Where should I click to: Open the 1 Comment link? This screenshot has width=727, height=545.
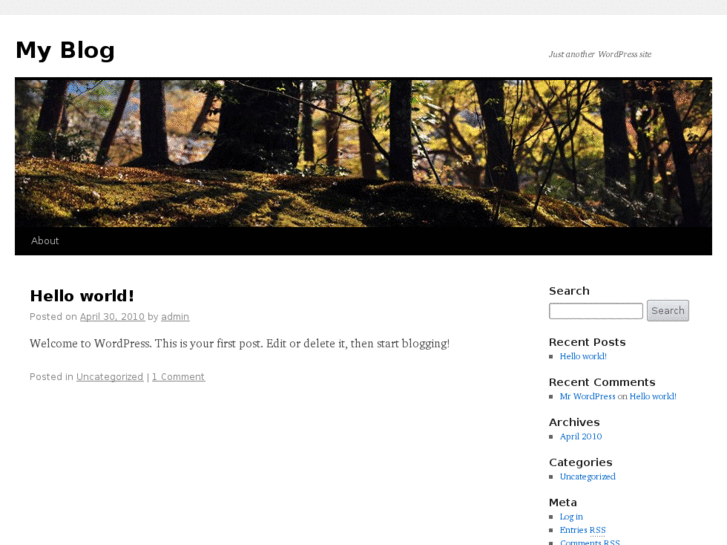(179, 377)
